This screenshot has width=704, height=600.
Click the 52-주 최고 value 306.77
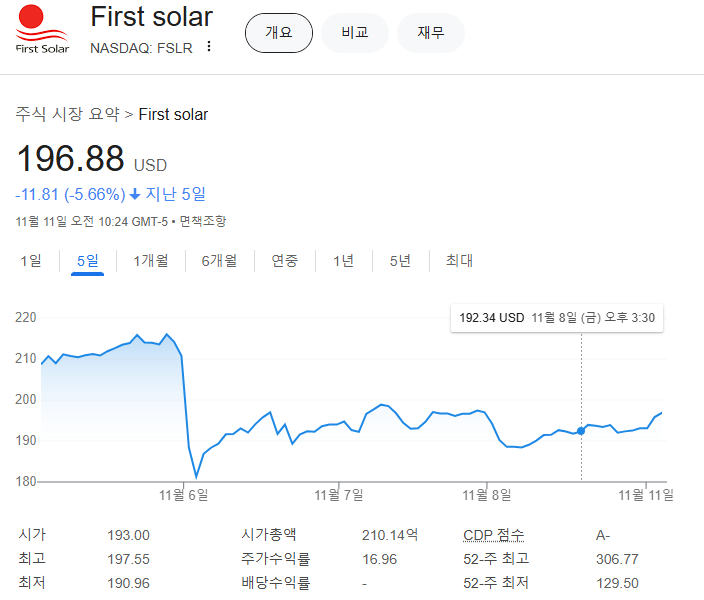(617, 559)
